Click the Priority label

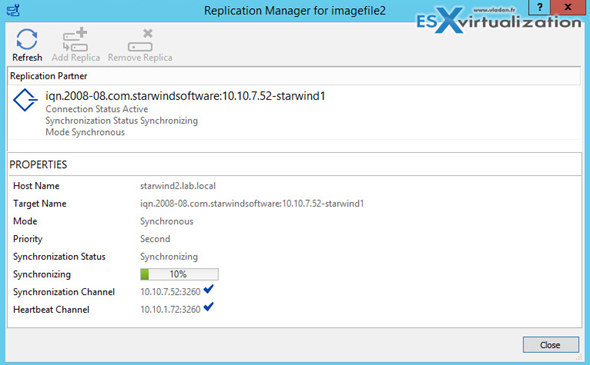(x=27, y=239)
